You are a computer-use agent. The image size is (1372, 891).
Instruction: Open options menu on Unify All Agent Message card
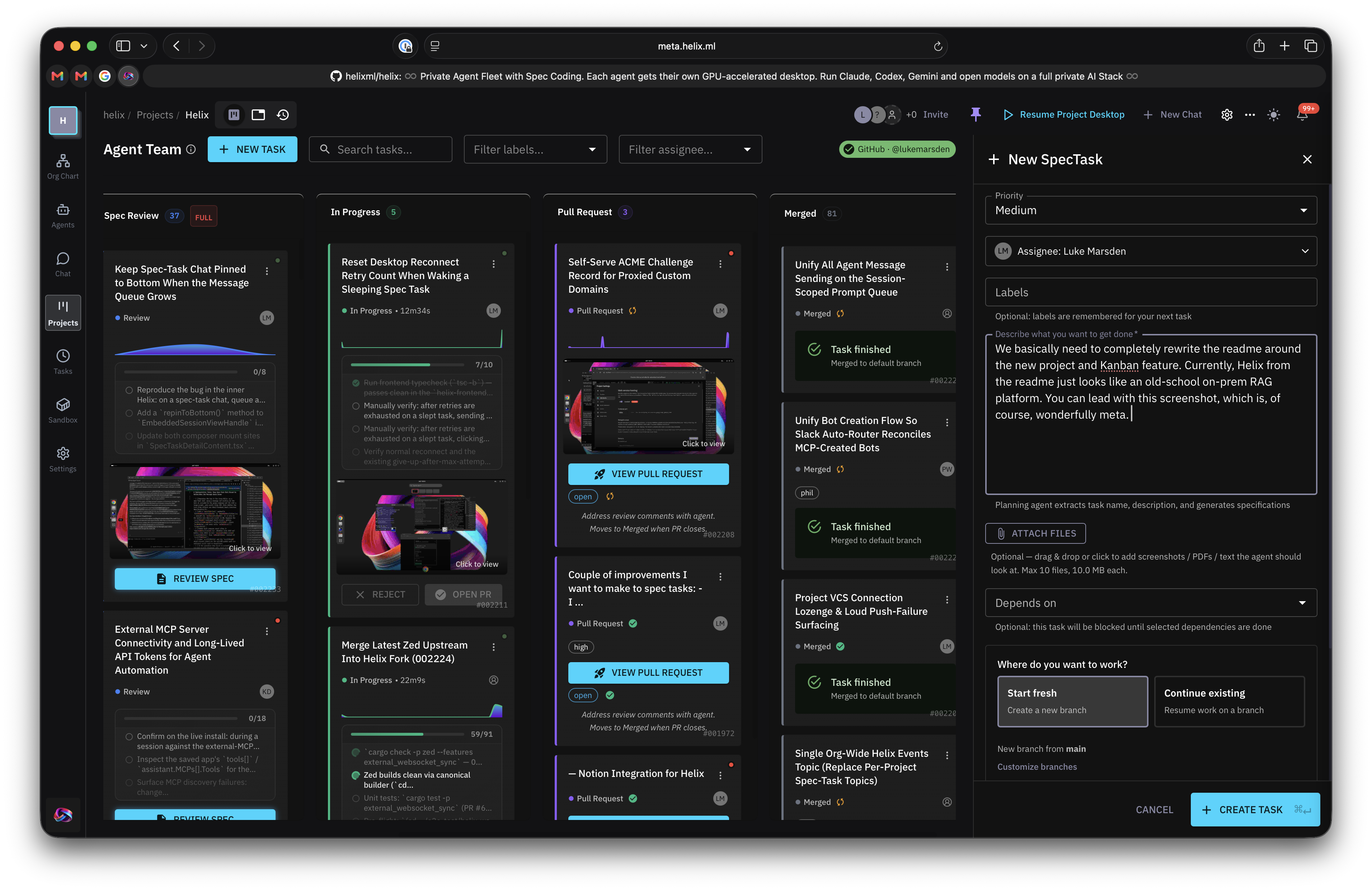pyautogui.click(x=946, y=267)
